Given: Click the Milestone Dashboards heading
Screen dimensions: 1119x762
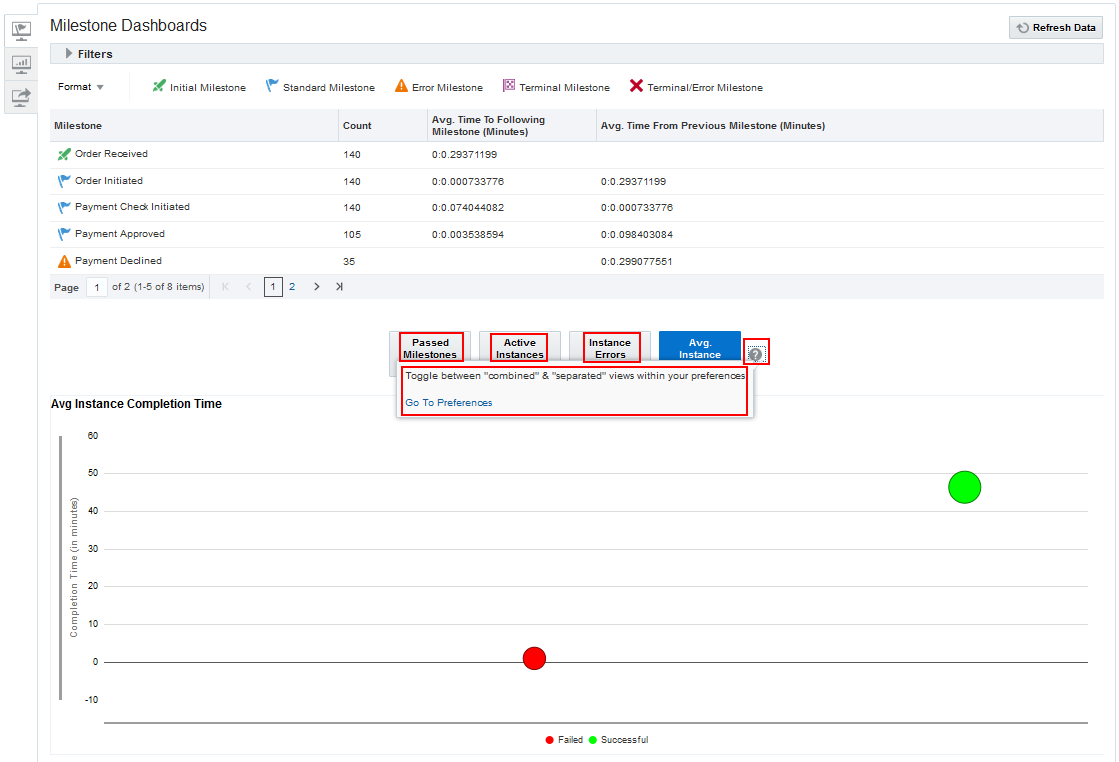Looking at the screenshot, I should click(x=128, y=26).
